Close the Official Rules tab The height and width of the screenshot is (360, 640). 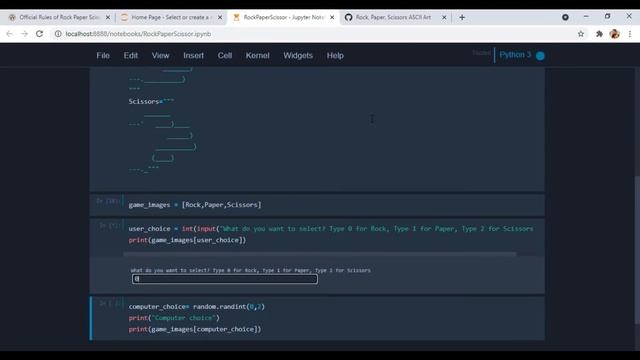(108, 17)
